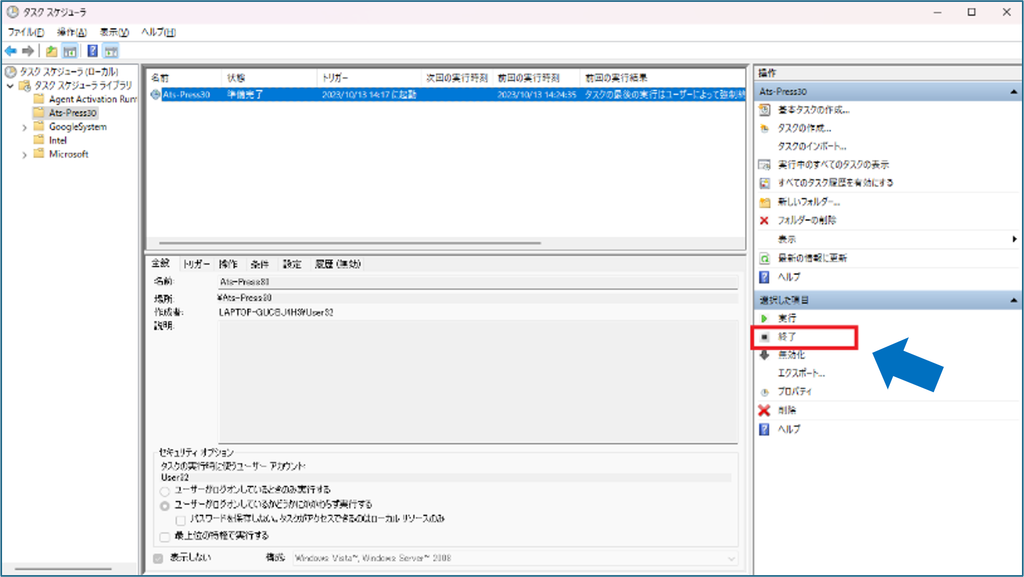Switch to the トリガー tab
1024x577 pixels.
[x=196, y=264]
